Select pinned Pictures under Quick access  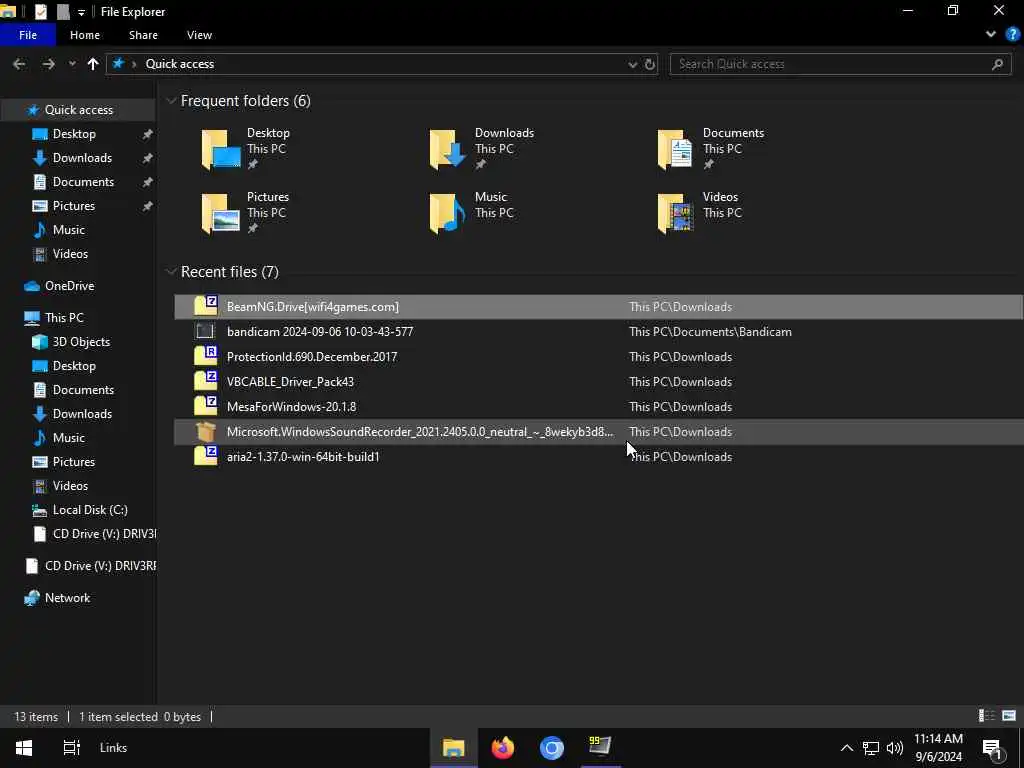click(73, 206)
